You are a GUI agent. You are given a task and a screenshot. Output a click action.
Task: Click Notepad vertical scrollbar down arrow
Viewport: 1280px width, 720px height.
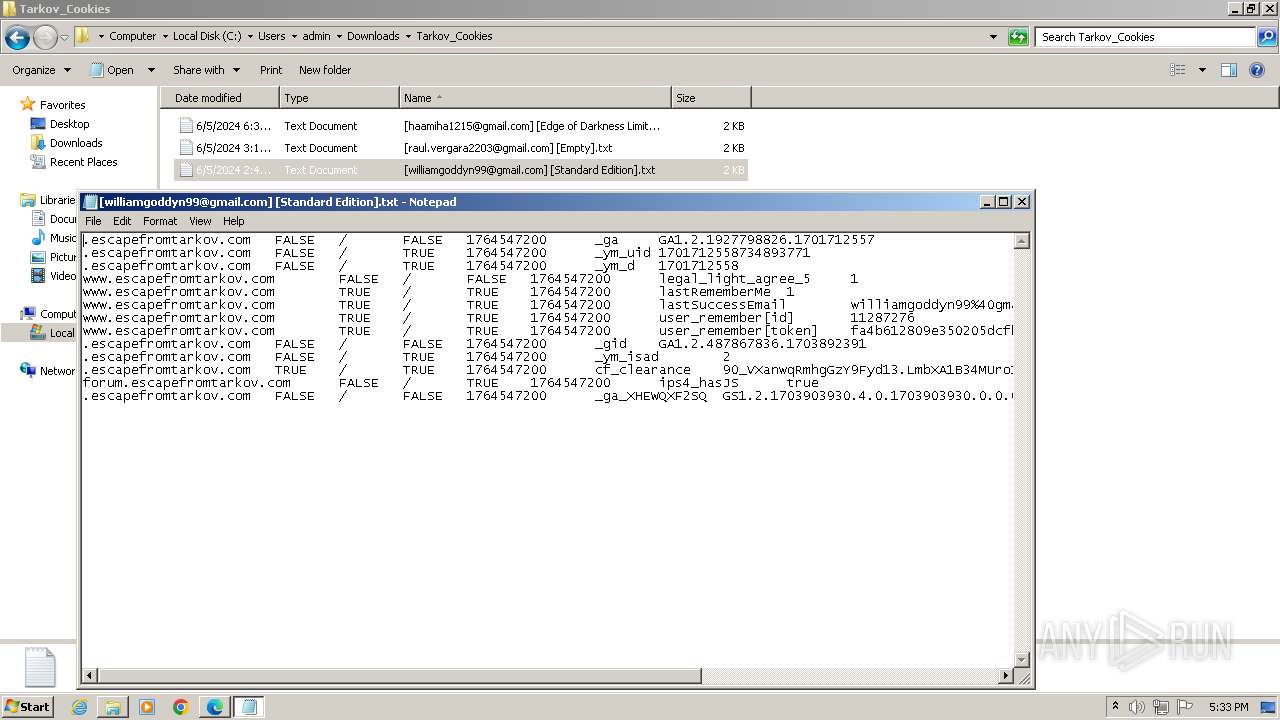click(x=1022, y=660)
